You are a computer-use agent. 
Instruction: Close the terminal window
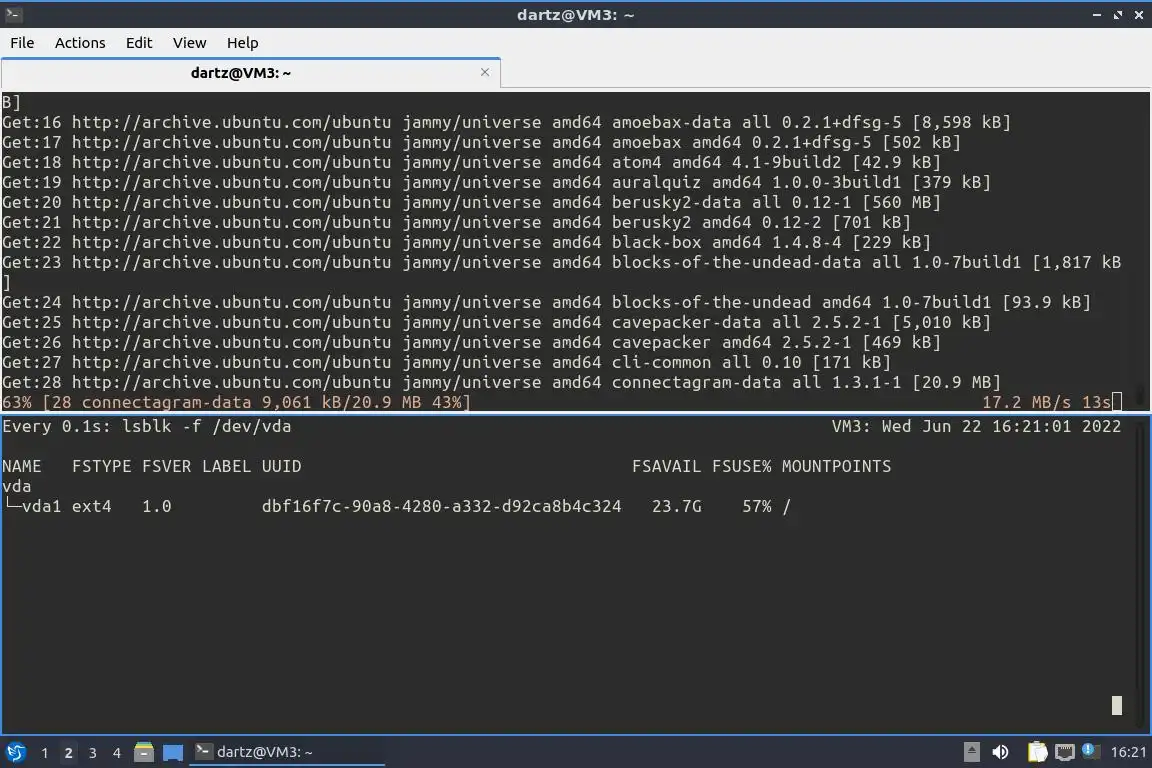click(1139, 15)
